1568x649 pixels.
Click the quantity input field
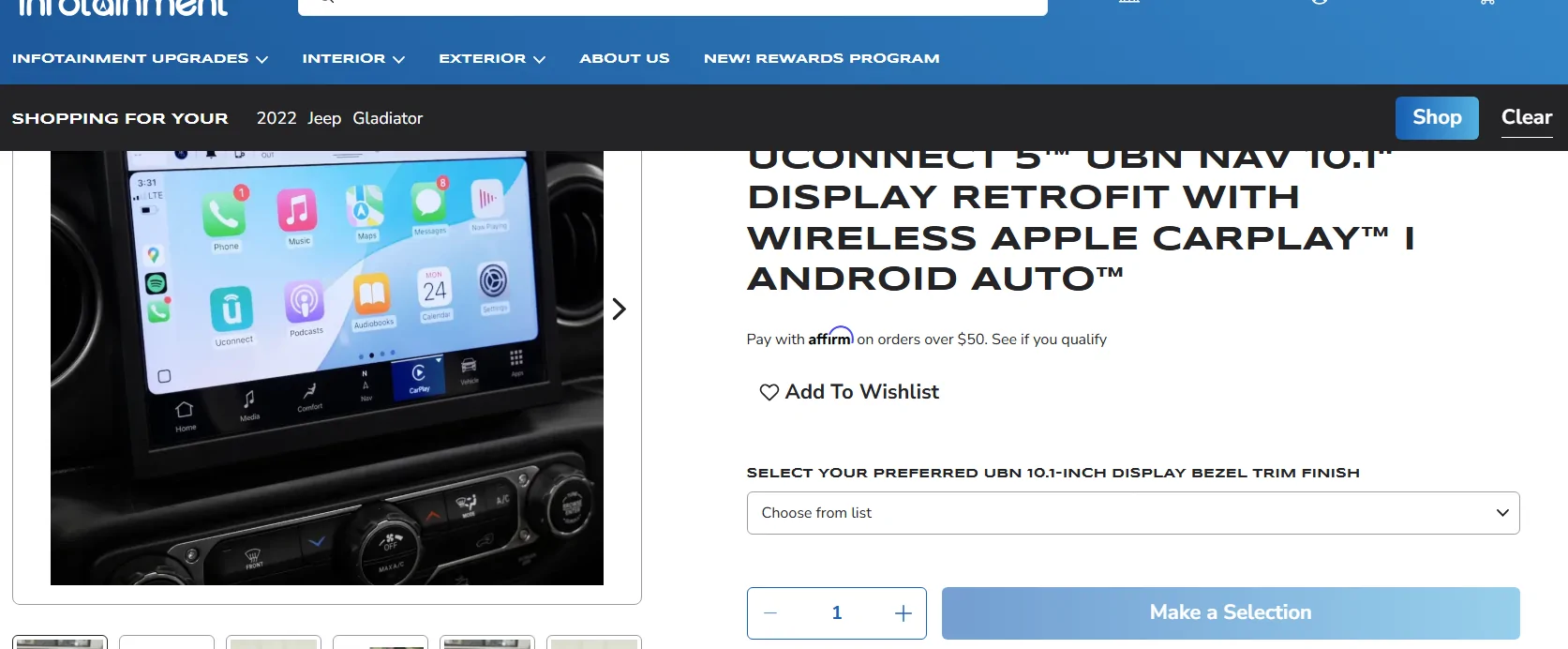pos(837,613)
